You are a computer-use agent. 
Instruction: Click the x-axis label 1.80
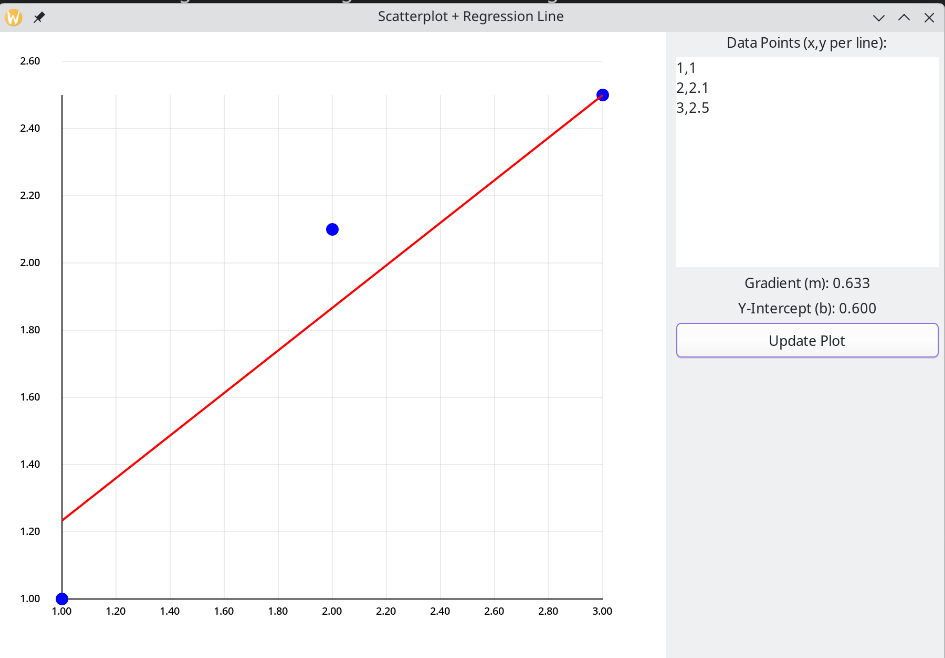278,612
